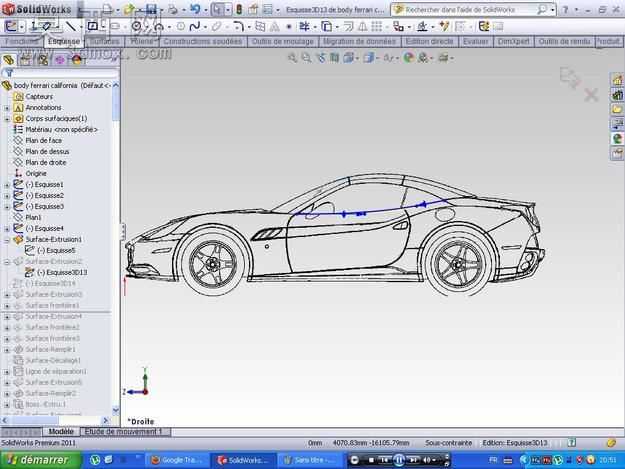Switch to the Edition directe tab

click(x=429, y=41)
